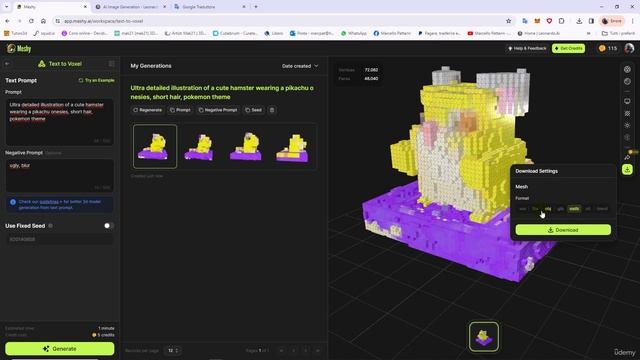The width and height of the screenshot is (640, 360).
Task: Switch to the AI Image Generation tab
Action: pos(130,7)
